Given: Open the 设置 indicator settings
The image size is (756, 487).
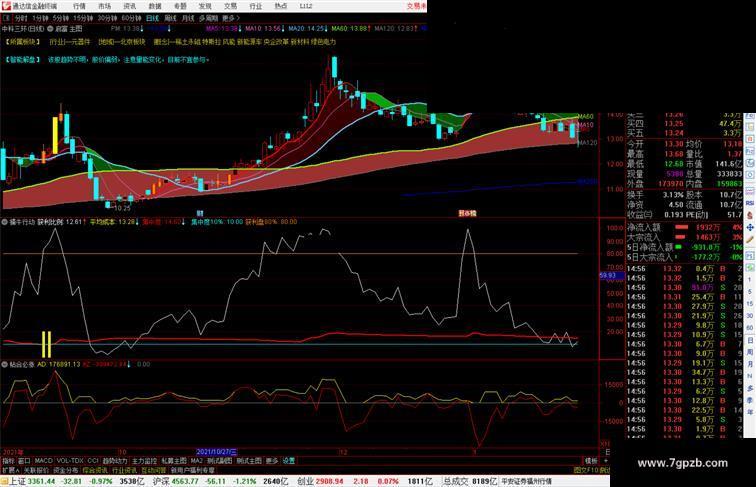Looking at the screenshot, I should tap(289, 461).
